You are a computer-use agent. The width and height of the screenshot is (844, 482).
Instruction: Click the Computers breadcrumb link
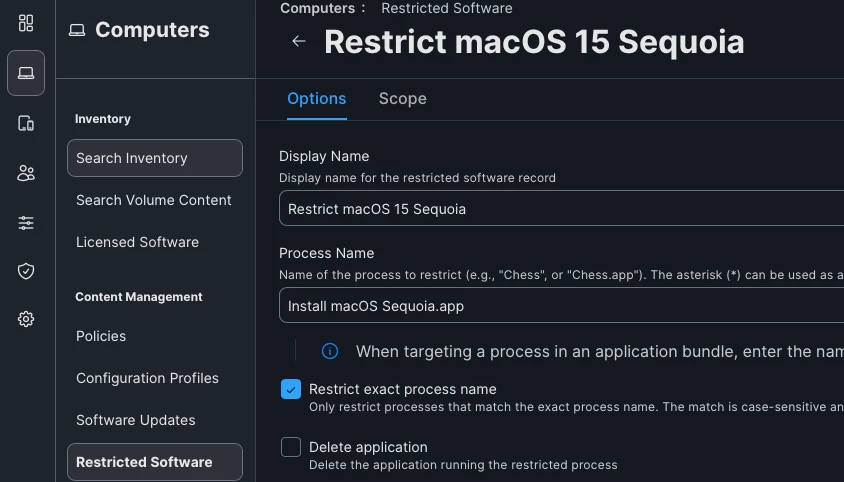(318, 8)
